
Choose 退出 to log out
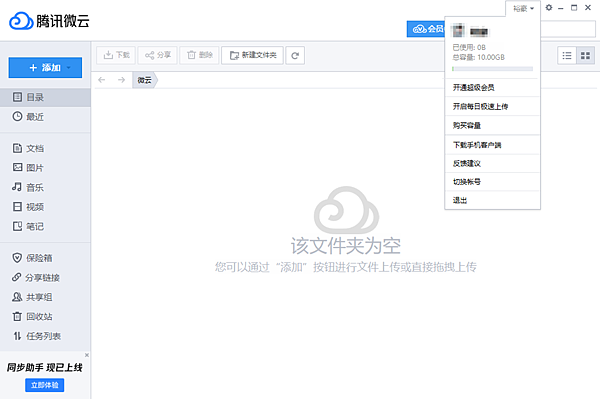coord(492,200)
